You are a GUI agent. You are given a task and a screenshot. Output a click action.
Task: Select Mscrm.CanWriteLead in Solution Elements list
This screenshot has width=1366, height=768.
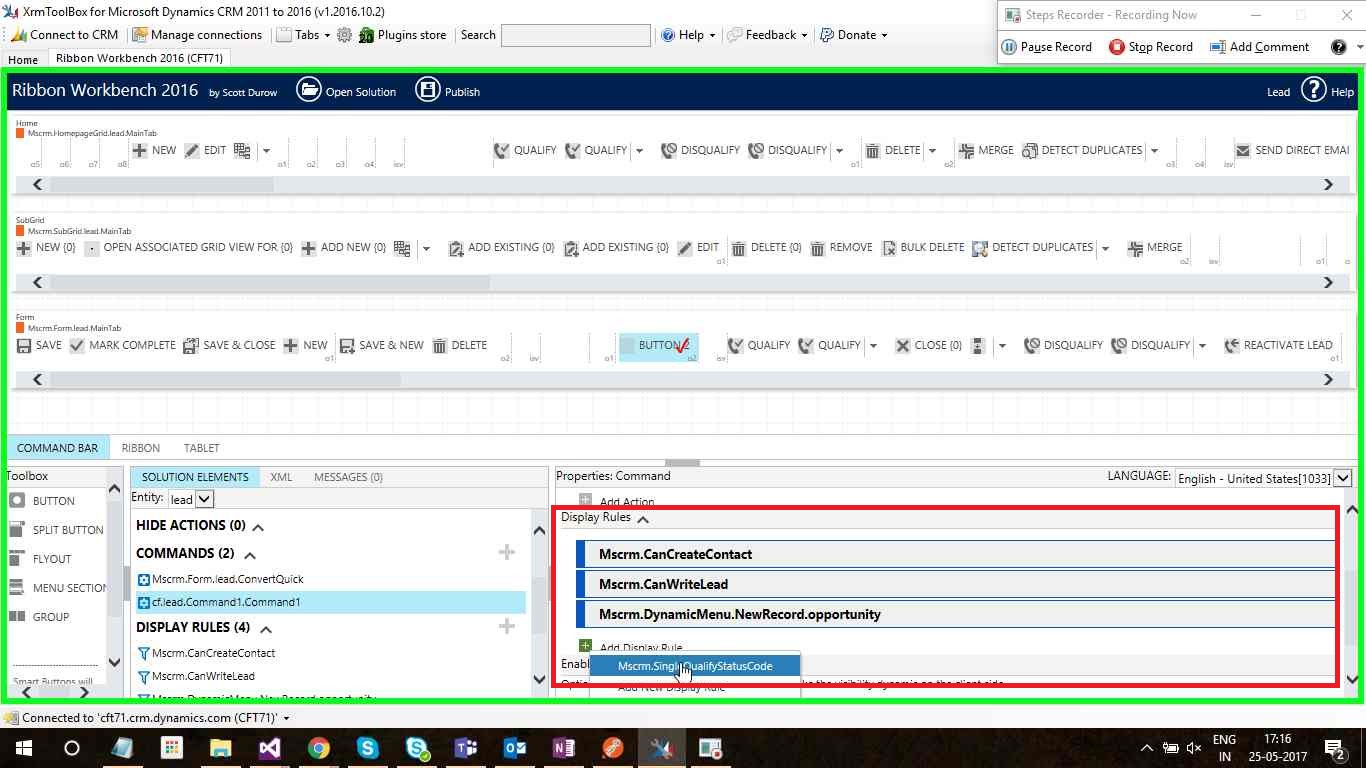[203, 676]
